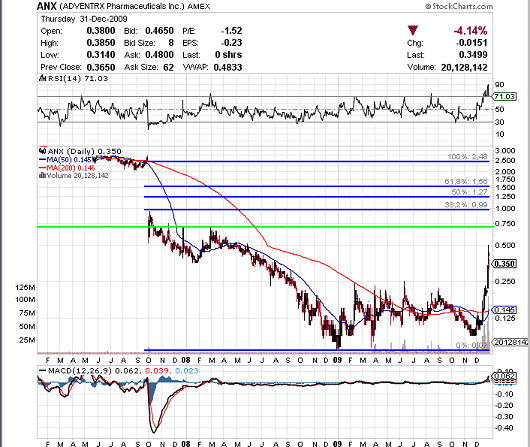Select the Low value 0.3140
The height and width of the screenshot is (447, 530).
(x=101, y=55)
